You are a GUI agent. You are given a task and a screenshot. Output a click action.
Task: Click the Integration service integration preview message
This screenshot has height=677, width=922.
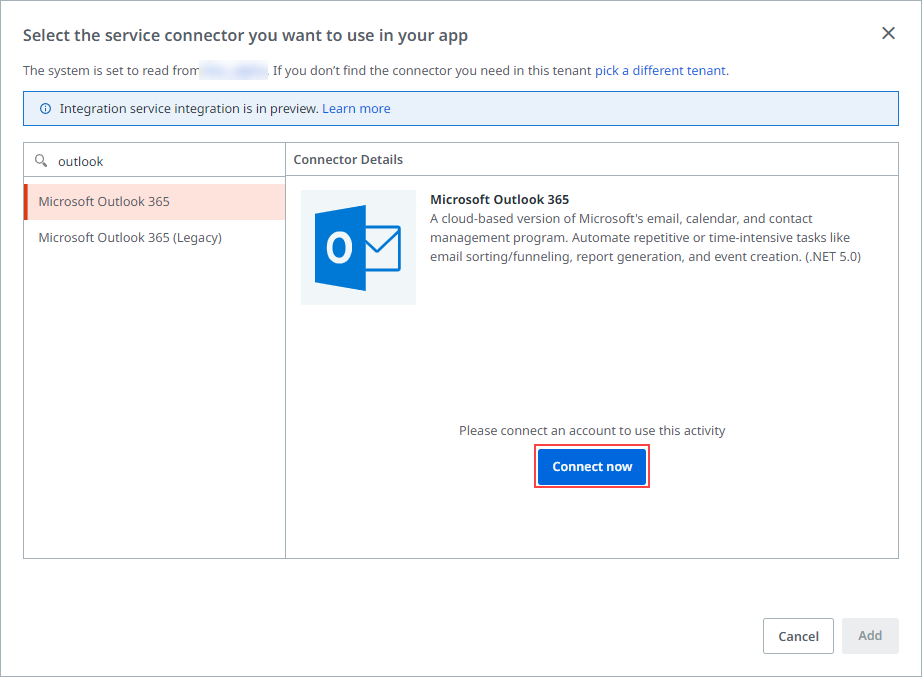[189, 109]
